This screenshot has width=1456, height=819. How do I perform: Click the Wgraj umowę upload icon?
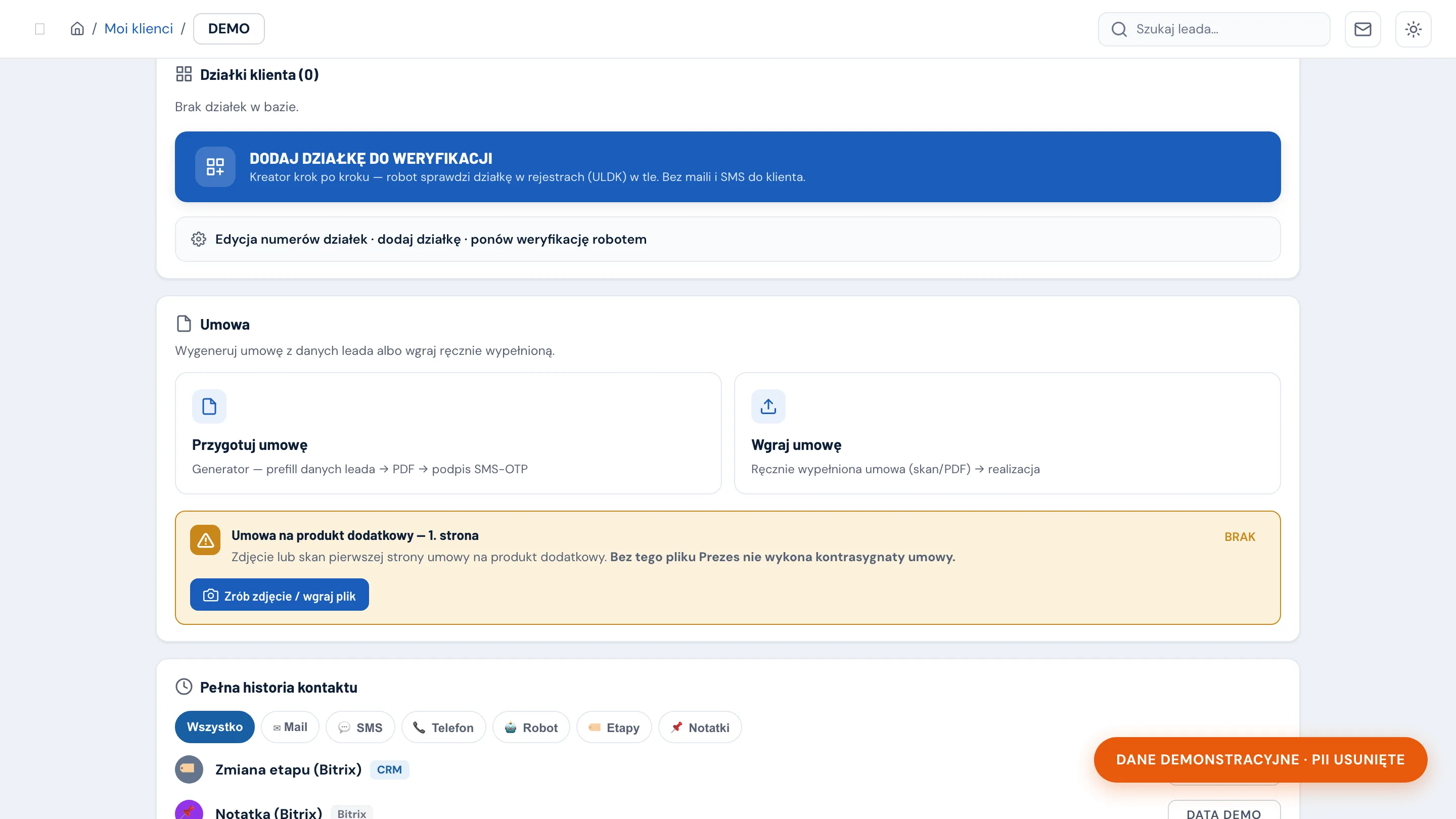tap(768, 406)
